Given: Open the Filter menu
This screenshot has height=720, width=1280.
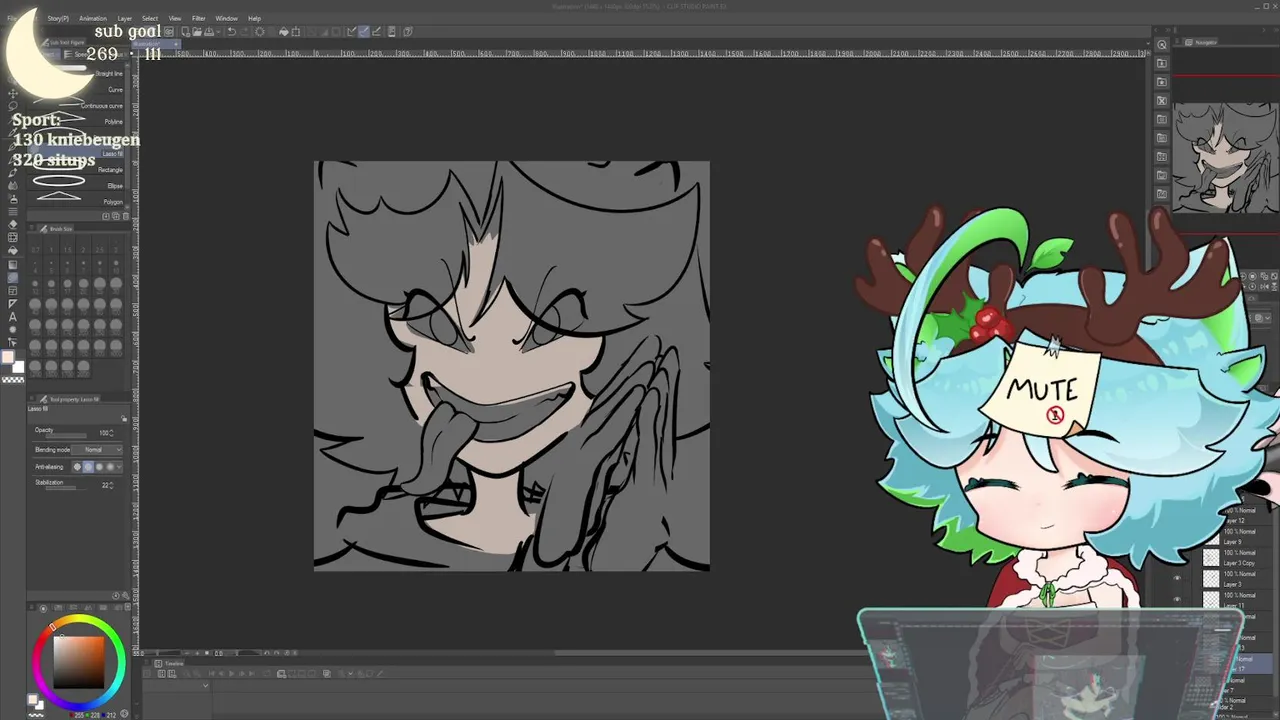Looking at the screenshot, I should (199, 18).
